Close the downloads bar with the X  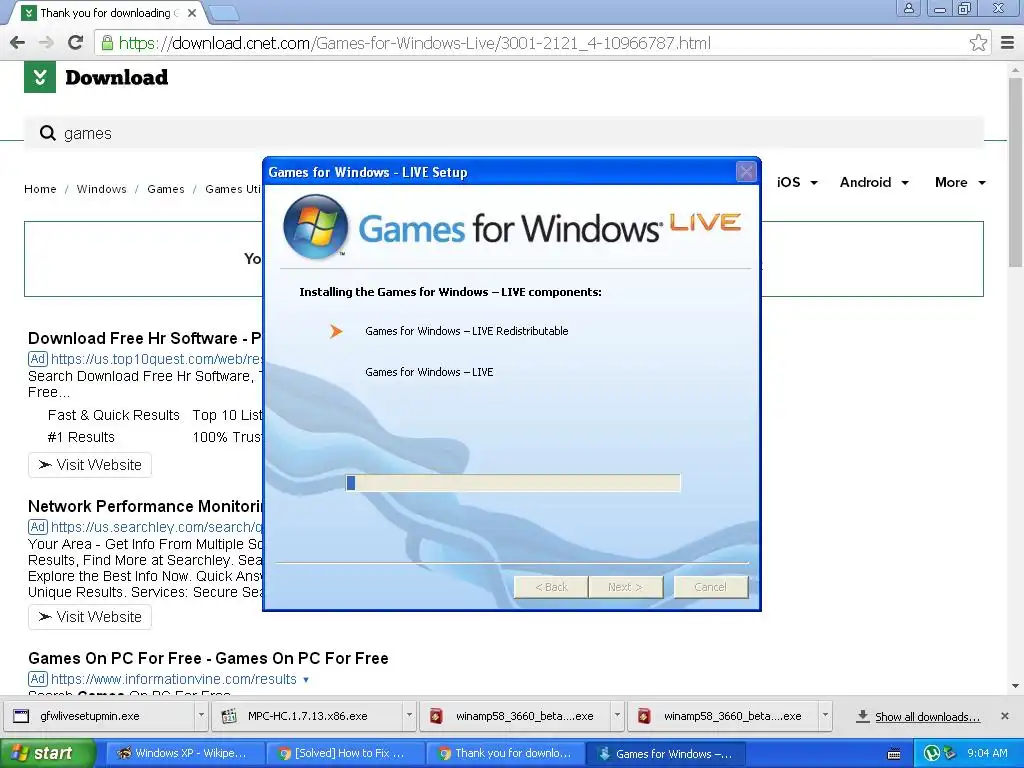pyautogui.click(x=1005, y=716)
